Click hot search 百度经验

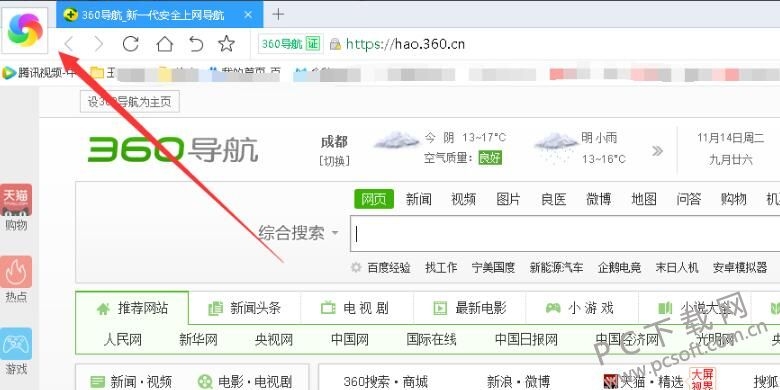[389, 268]
